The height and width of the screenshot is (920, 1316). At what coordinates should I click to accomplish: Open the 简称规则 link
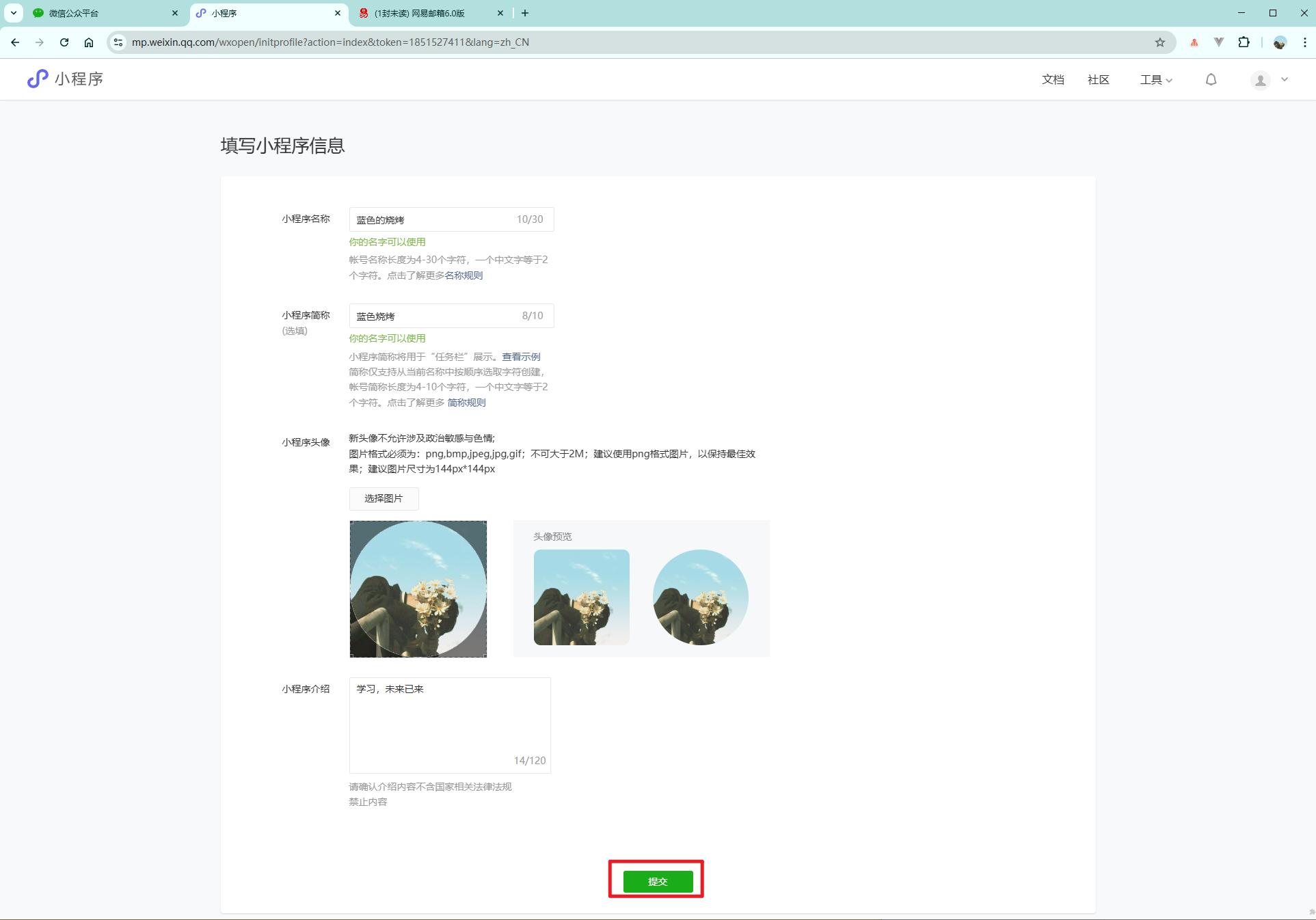click(x=466, y=403)
